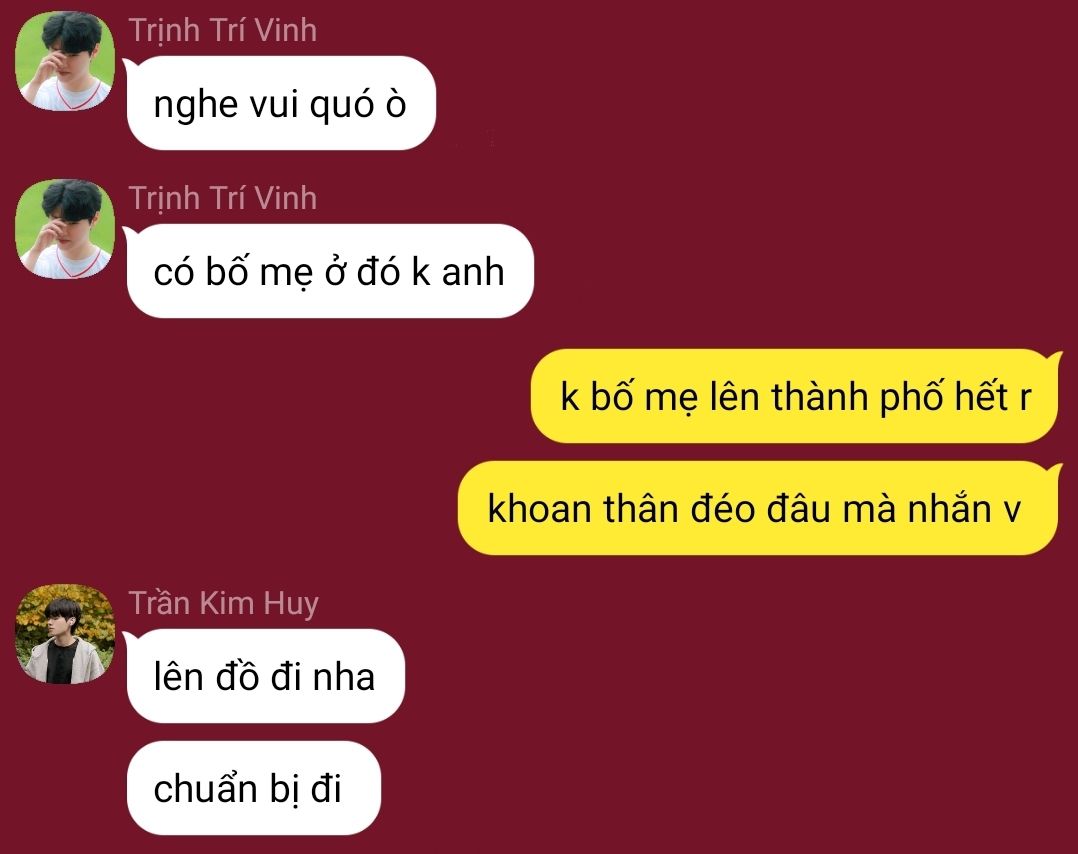
Task: Click the second Trịnh Trí Vinh sender name
Action: [x=223, y=199]
